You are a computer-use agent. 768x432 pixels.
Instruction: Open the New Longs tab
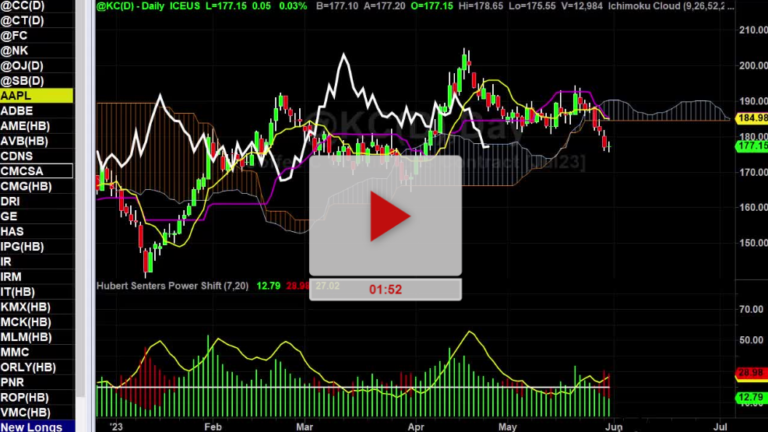36,427
